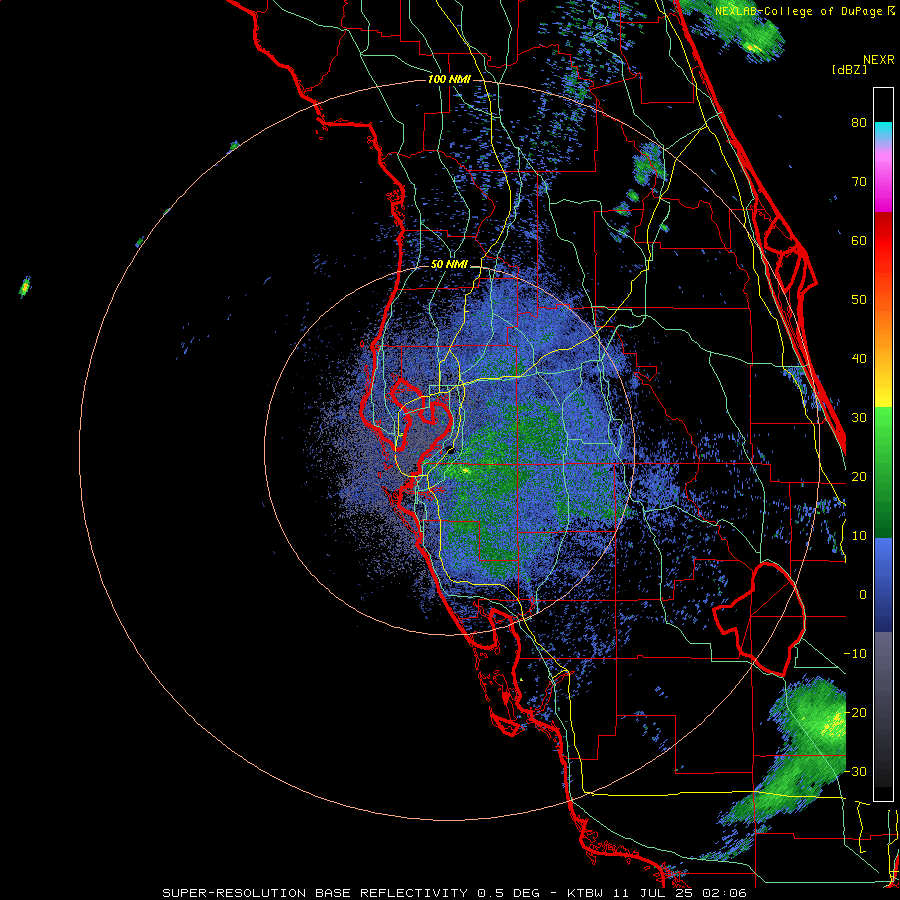
Task: Click the "0.5 DEG" elevation angle in the caption
Action: [x=511, y=893]
